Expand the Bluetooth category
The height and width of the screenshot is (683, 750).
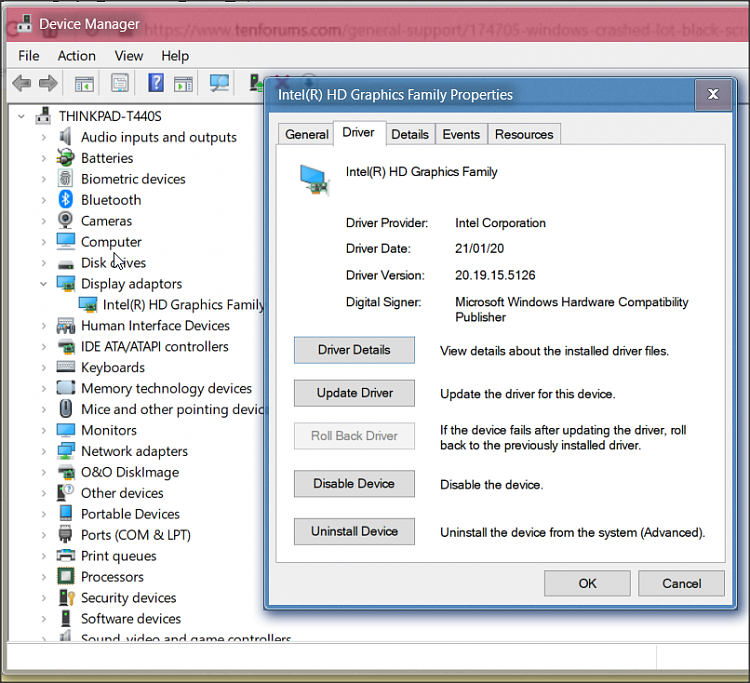(44, 200)
